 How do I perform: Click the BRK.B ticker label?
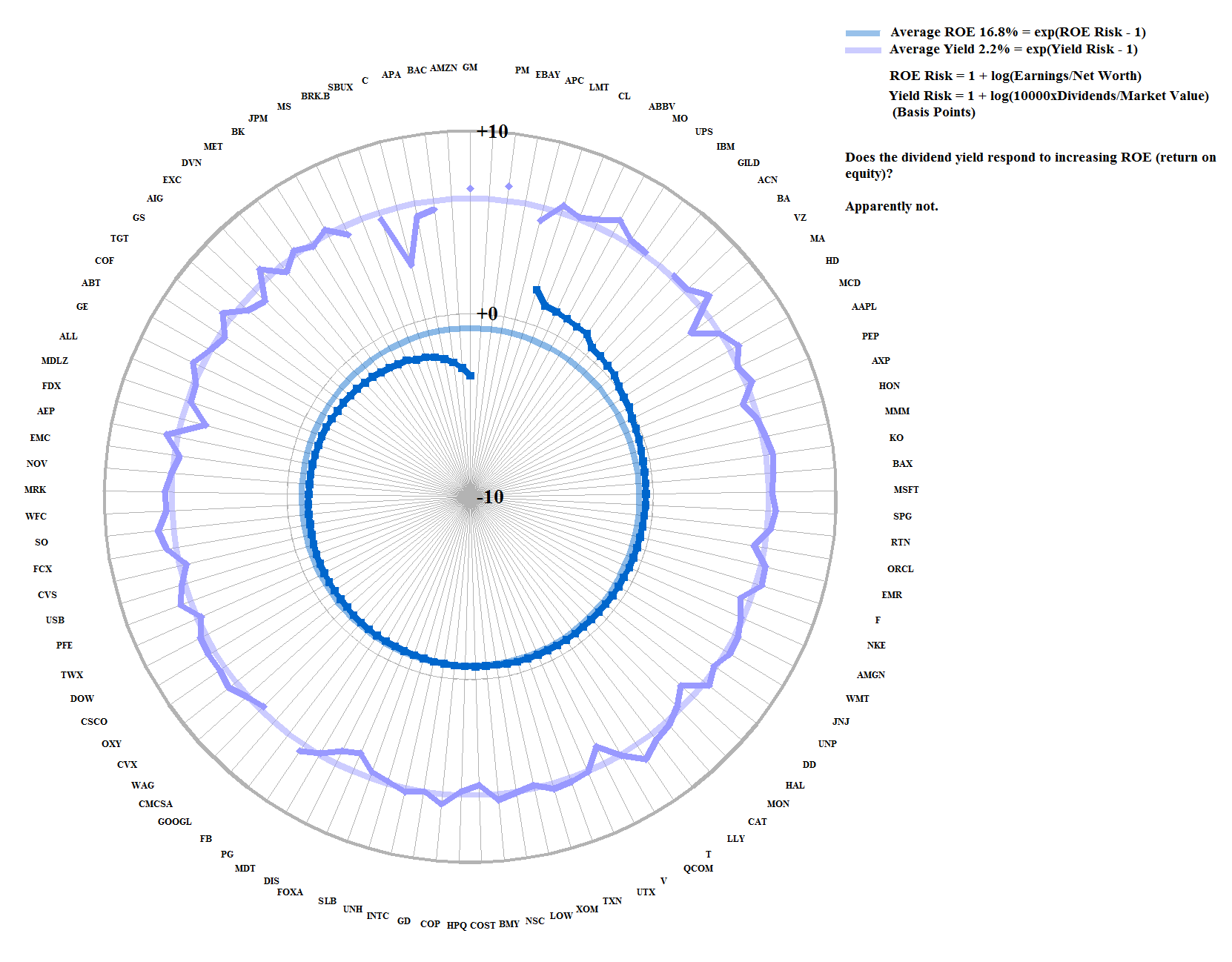[x=315, y=96]
